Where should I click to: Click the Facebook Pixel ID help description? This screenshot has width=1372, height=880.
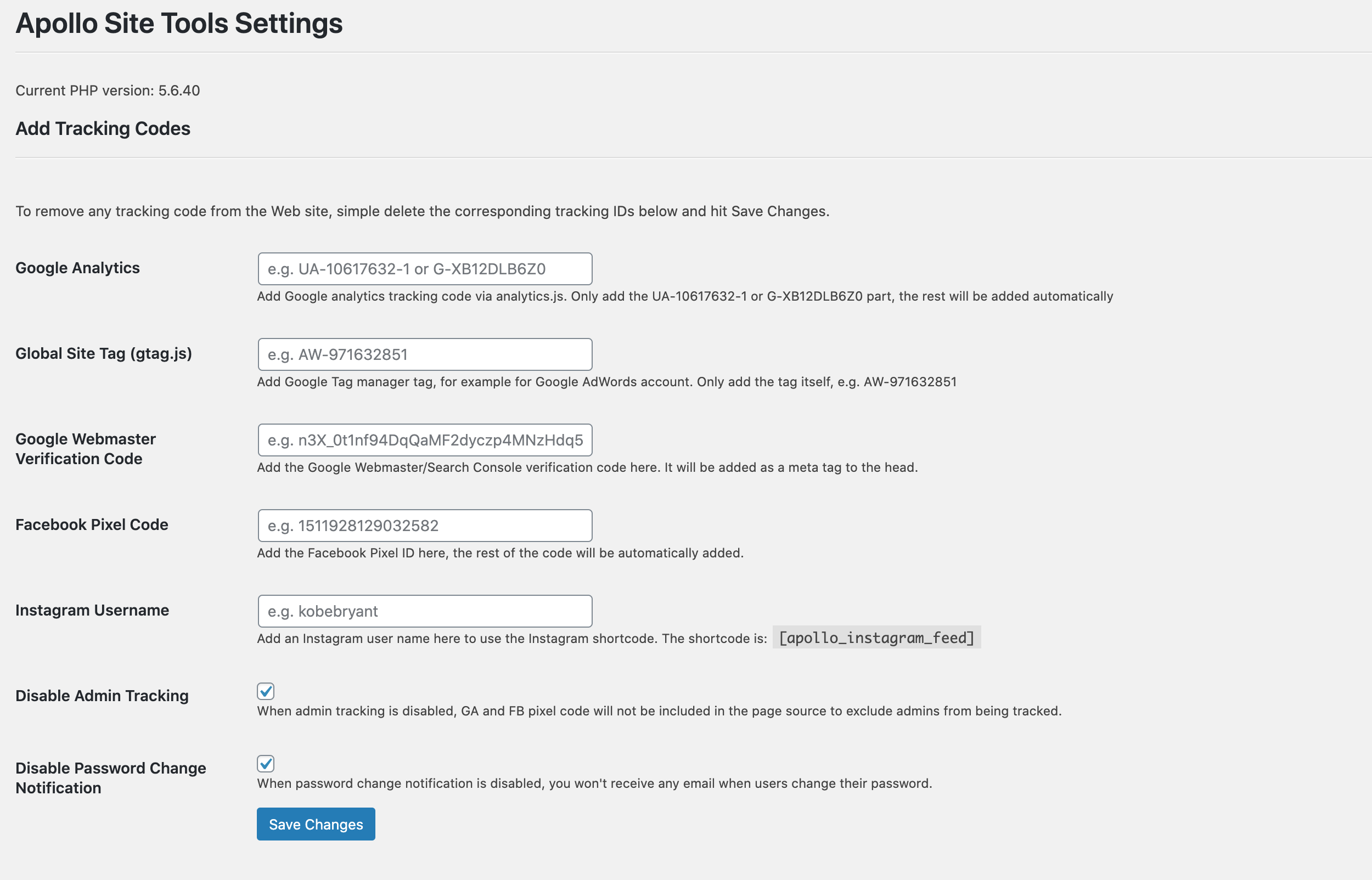(500, 553)
